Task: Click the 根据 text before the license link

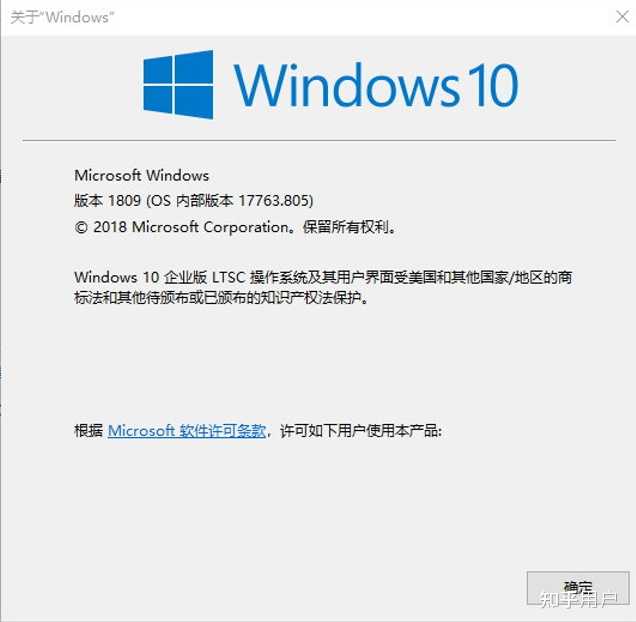Action: pyautogui.click(x=88, y=430)
